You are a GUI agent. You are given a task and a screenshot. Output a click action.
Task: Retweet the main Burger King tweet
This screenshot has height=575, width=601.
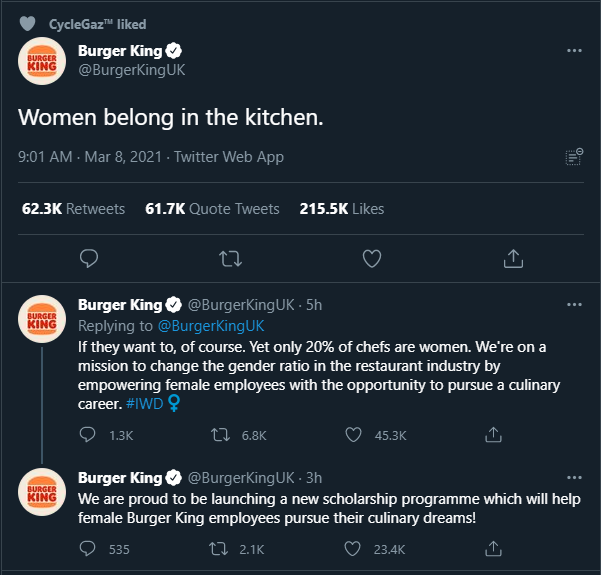point(230,258)
